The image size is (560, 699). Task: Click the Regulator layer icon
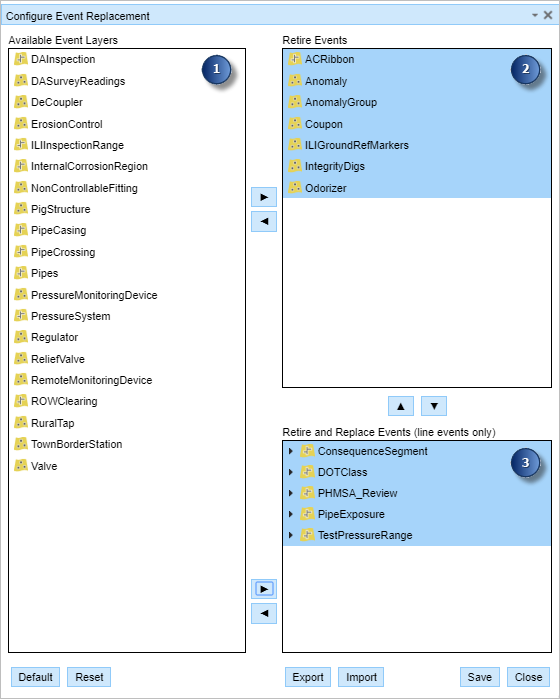[x=21, y=337]
